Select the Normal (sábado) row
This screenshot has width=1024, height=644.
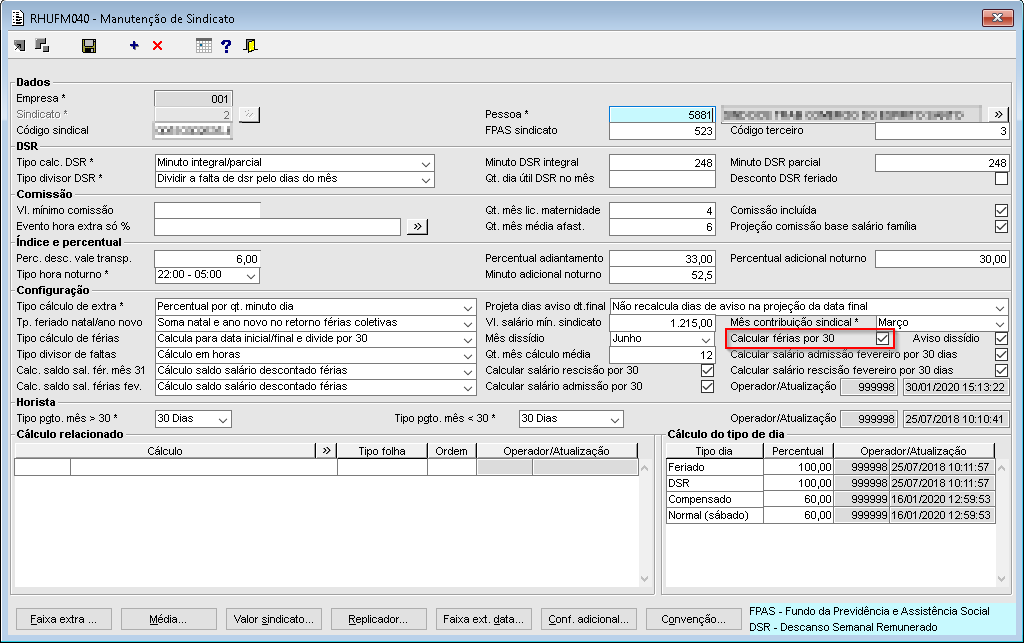tap(830, 515)
